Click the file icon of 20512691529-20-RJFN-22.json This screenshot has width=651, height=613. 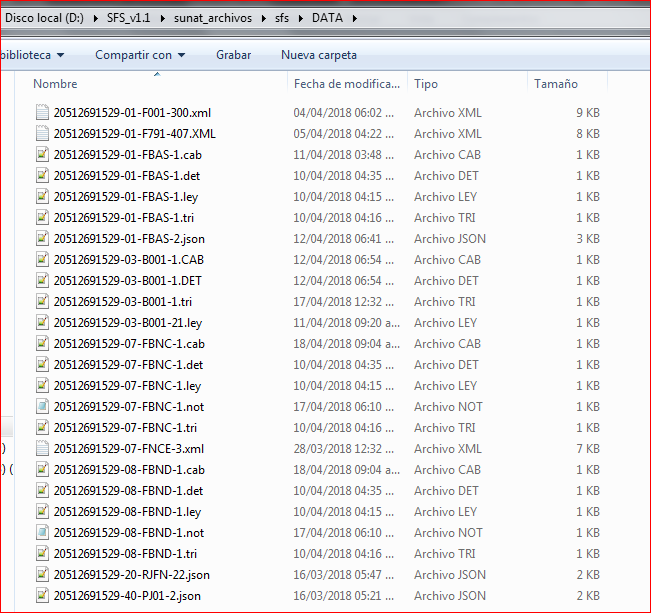(x=42, y=575)
